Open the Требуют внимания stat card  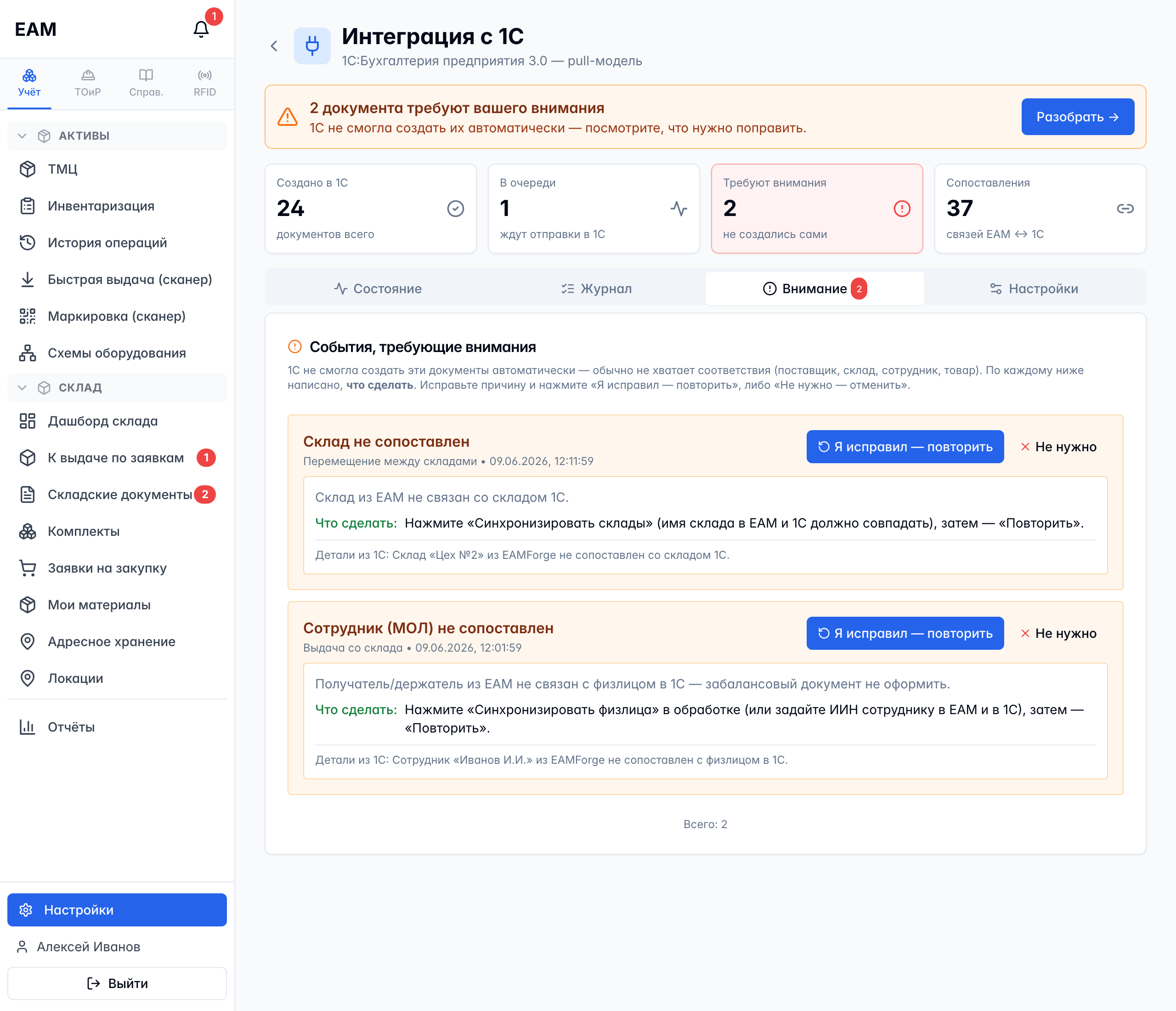(817, 209)
